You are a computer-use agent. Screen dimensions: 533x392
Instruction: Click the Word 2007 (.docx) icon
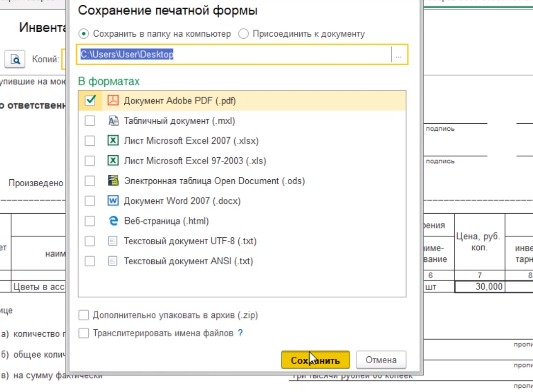pyautogui.click(x=113, y=201)
